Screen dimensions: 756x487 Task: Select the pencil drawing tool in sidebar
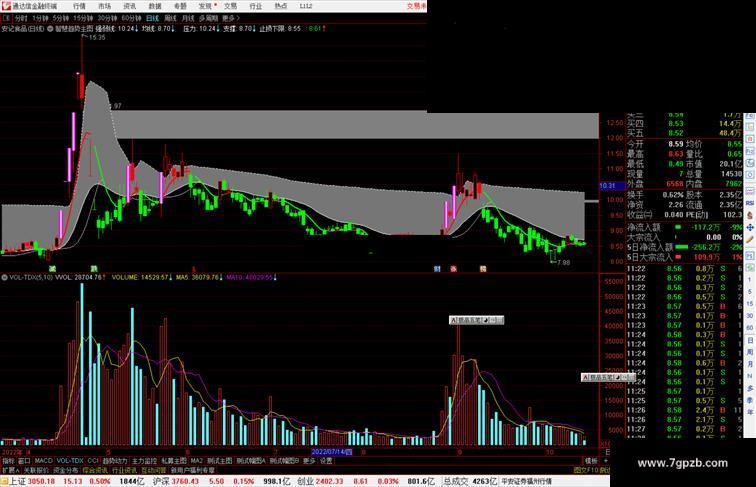[750, 239]
